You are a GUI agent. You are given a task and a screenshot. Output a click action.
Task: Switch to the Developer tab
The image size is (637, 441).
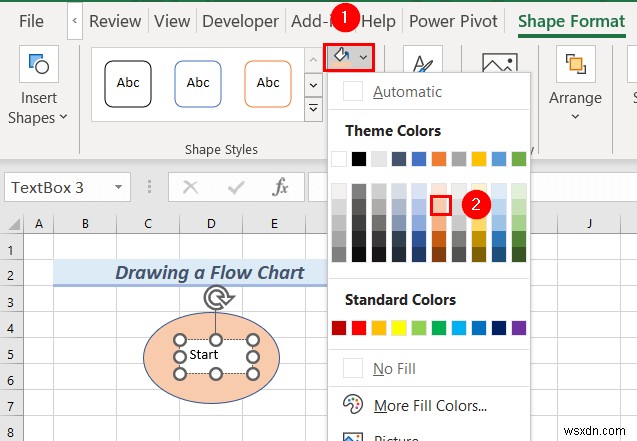click(240, 21)
